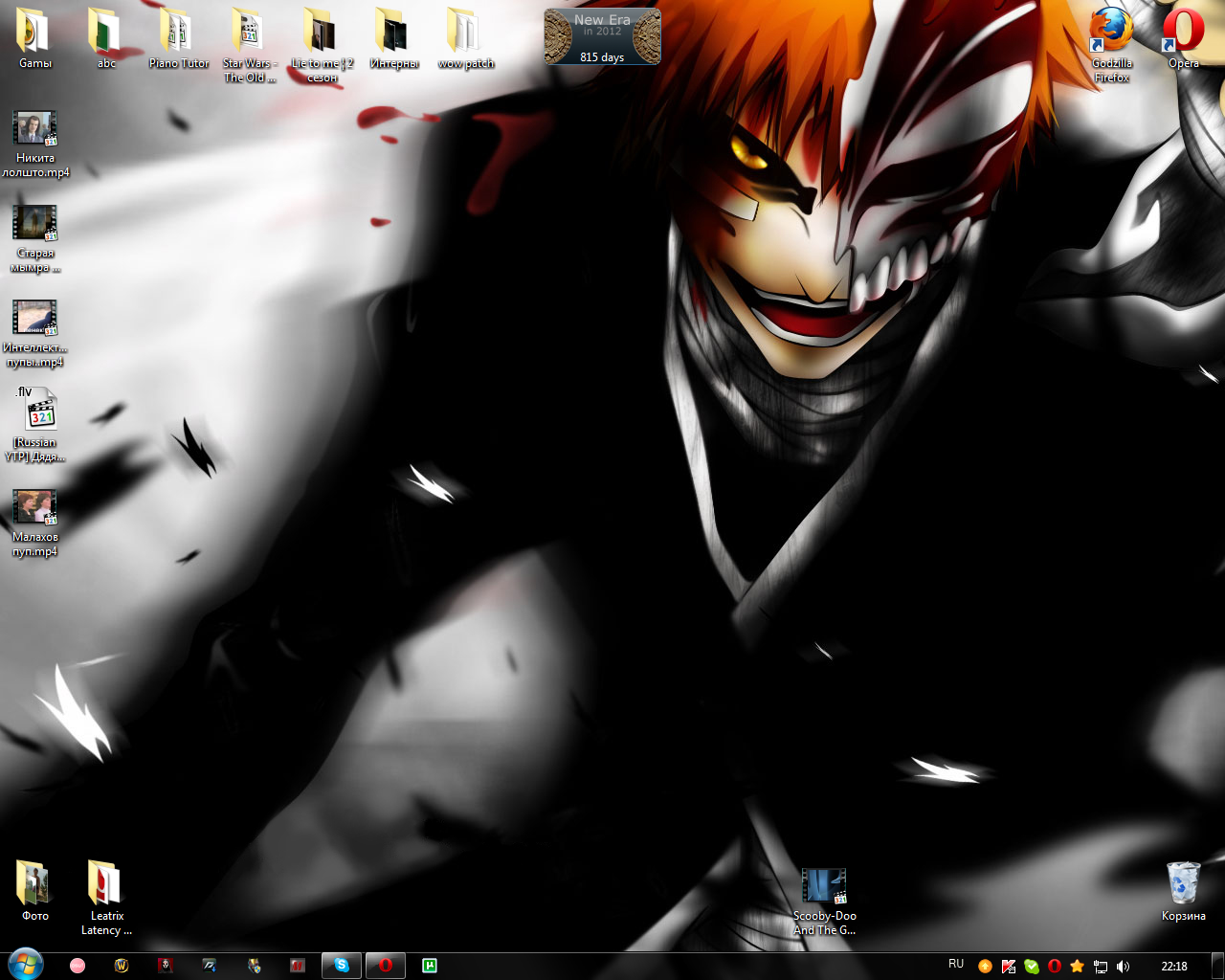Select the Scooby-Doo video file

[824, 900]
